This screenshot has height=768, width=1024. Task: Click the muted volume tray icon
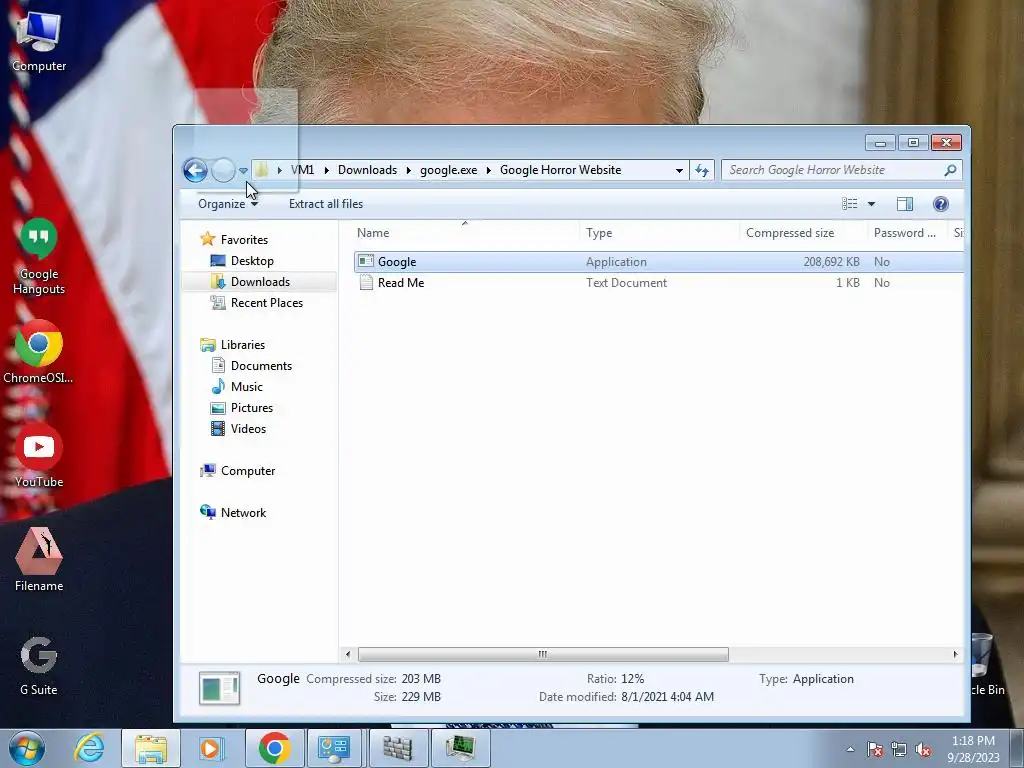pos(923,750)
